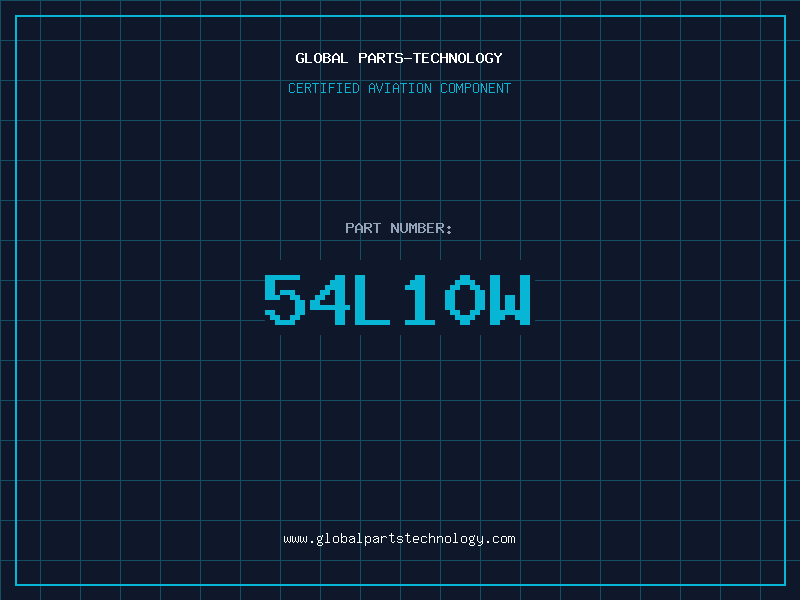
Task: Select the part number 54L10W
Action: (397, 299)
